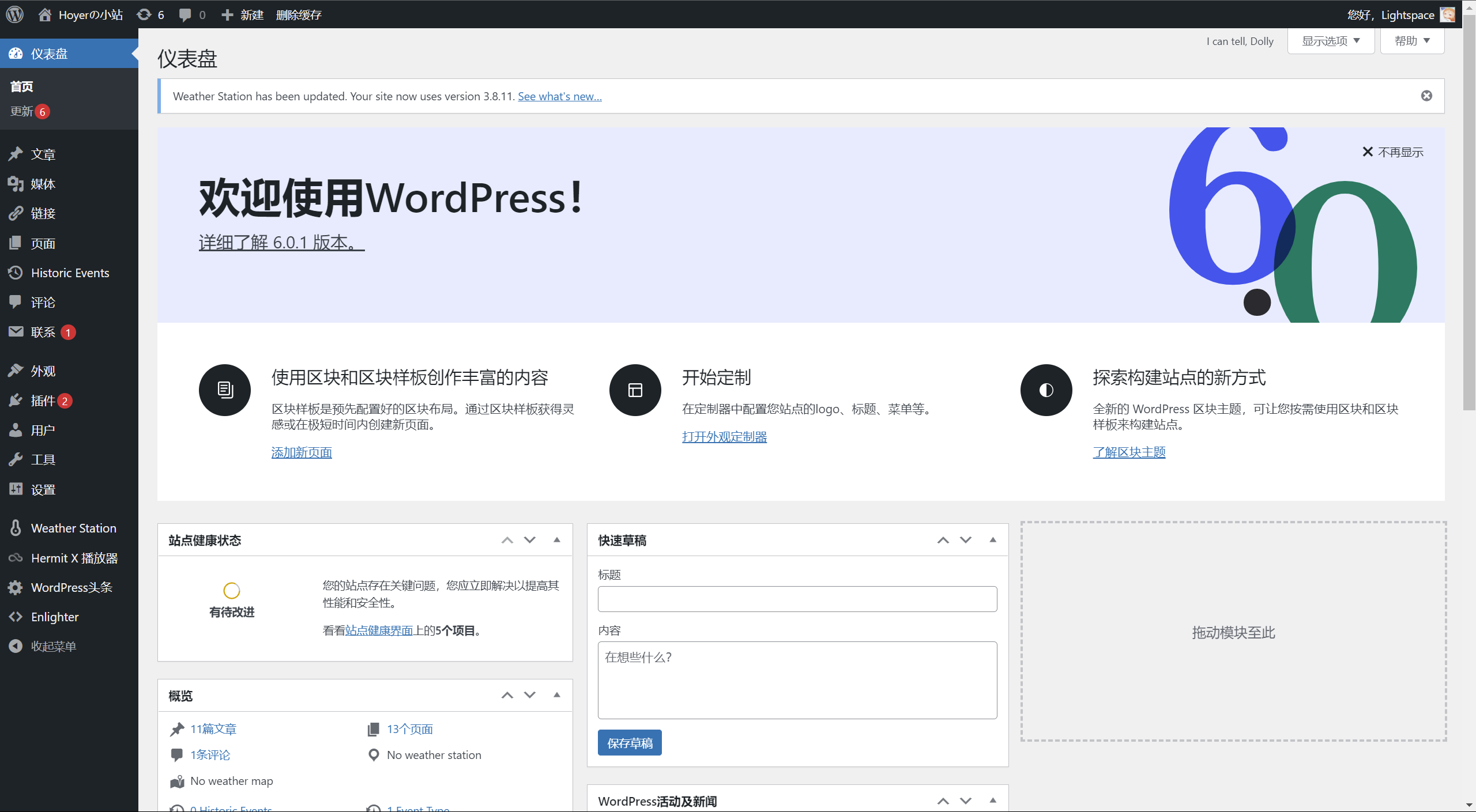1476x812 pixels.
Task: Move WordPress活动及新闻 panel down
Action: click(x=965, y=801)
